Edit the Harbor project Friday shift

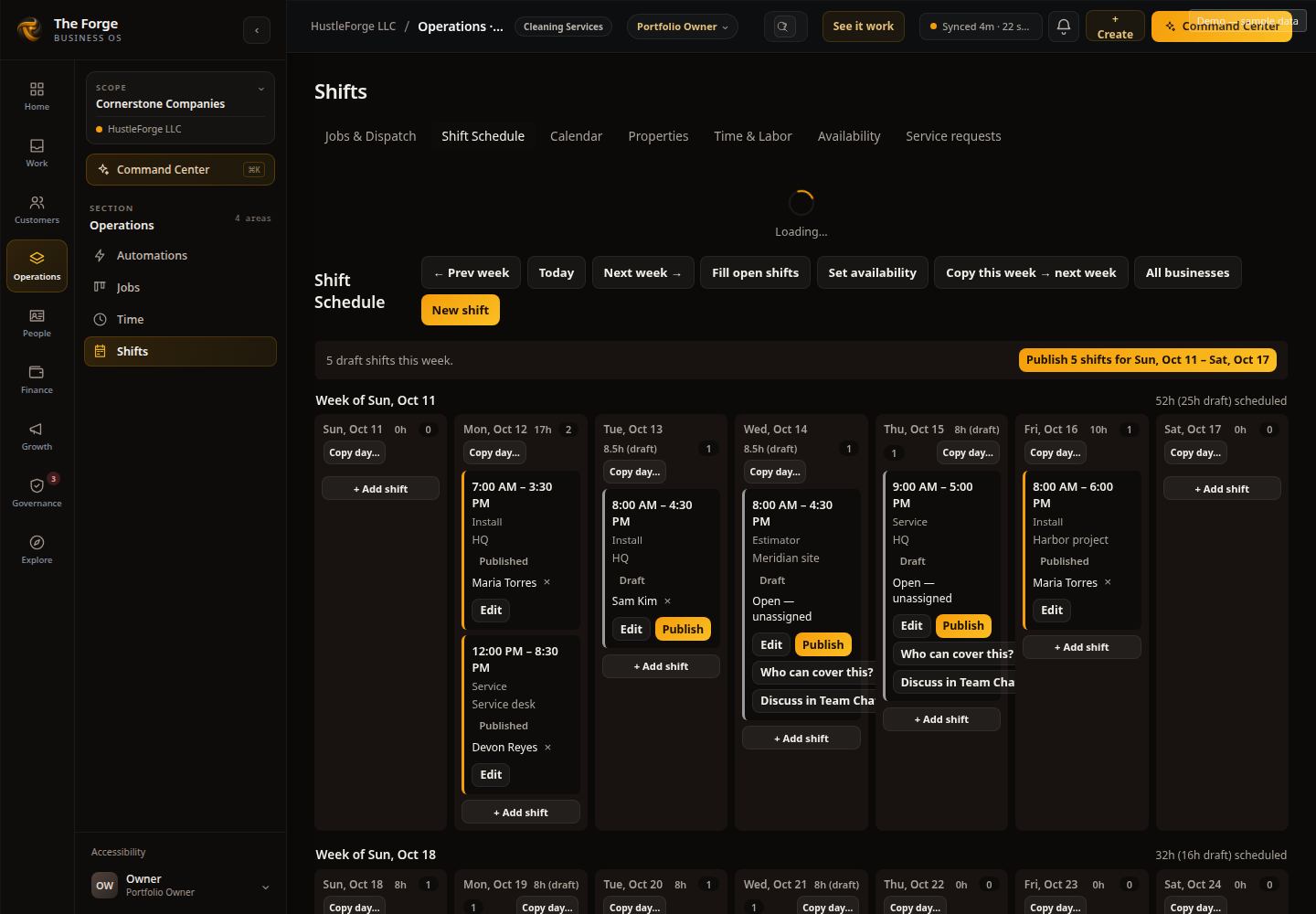click(x=1052, y=611)
